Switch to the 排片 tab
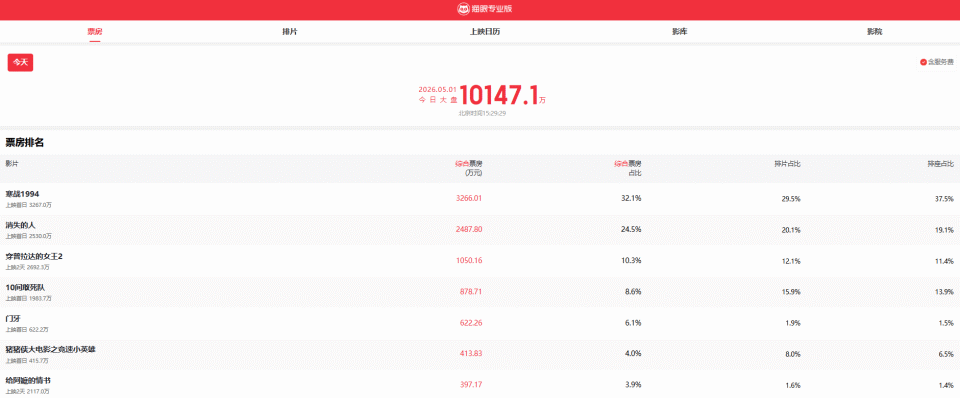Viewport: 960px width, 398px height. [290, 31]
